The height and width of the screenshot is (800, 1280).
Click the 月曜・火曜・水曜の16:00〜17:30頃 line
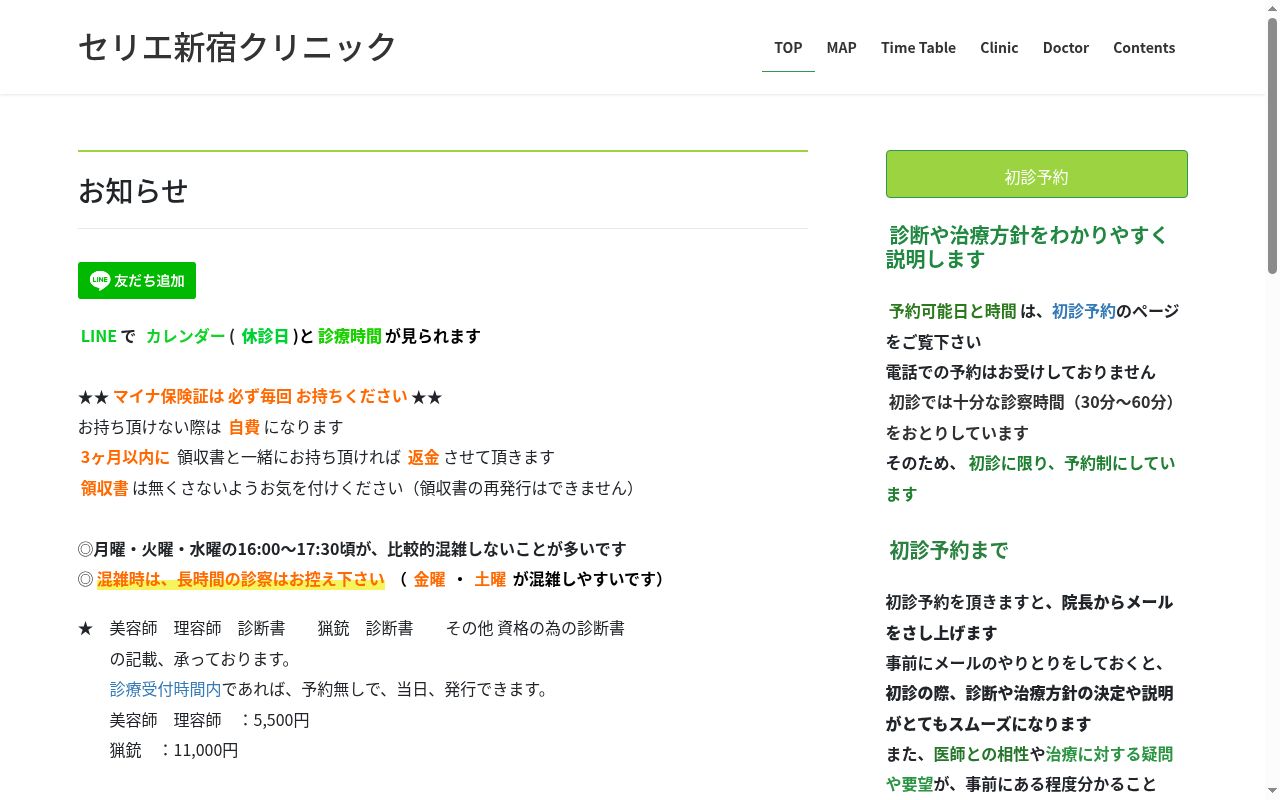tap(352, 549)
